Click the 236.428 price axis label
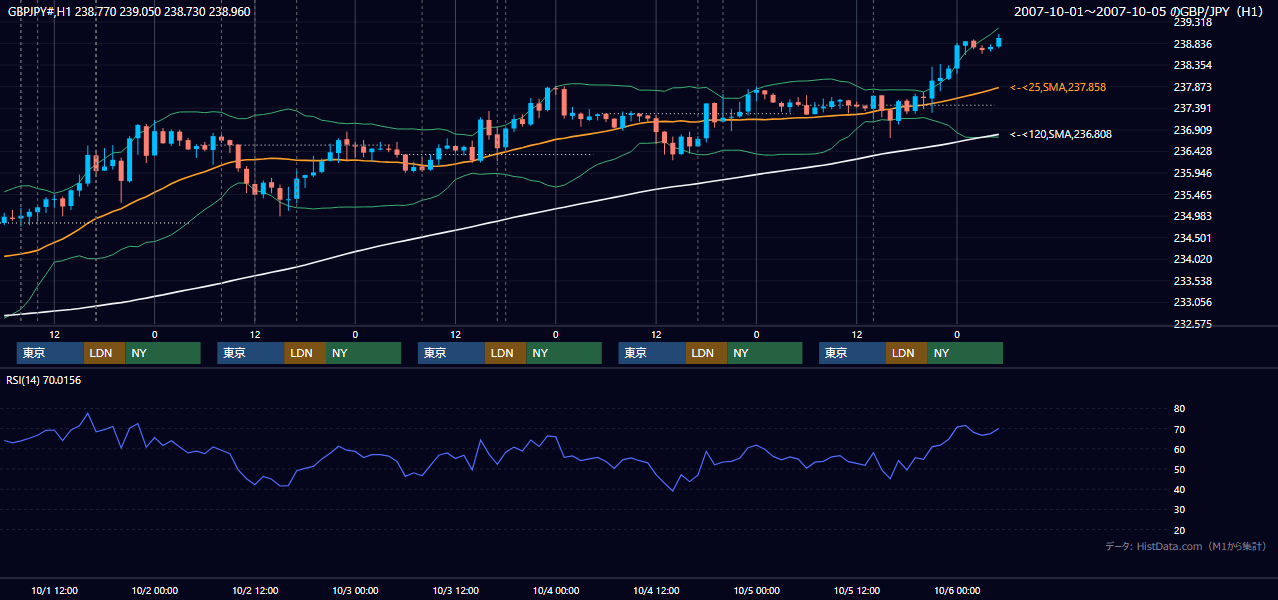This screenshot has width=1278, height=600. 1193,151
